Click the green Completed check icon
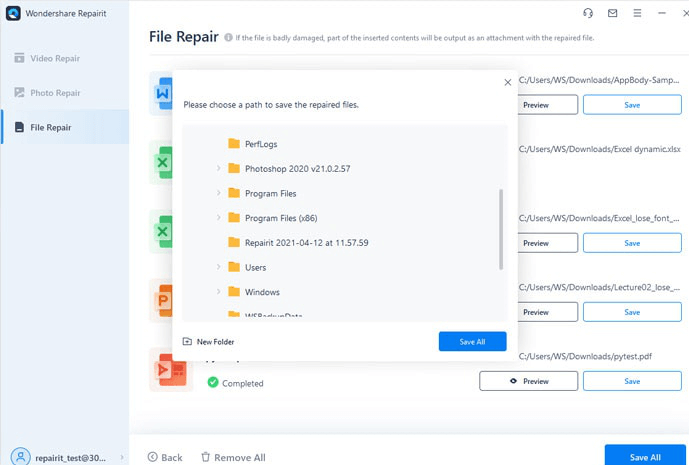The width and height of the screenshot is (689, 465). [x=213, y=382]
